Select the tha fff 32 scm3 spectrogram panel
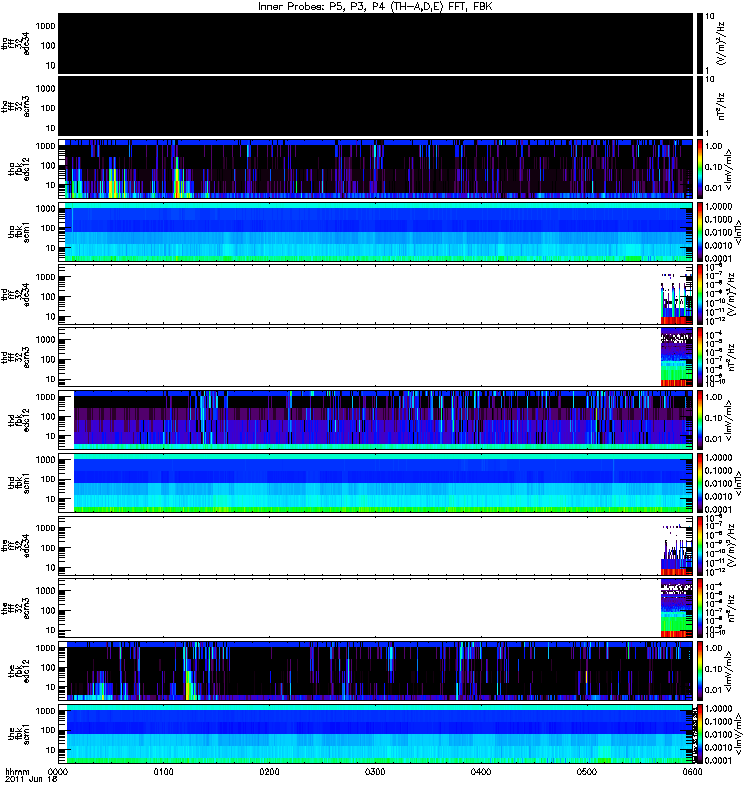This screenshot has width=750, height=800. coord(375,106)
